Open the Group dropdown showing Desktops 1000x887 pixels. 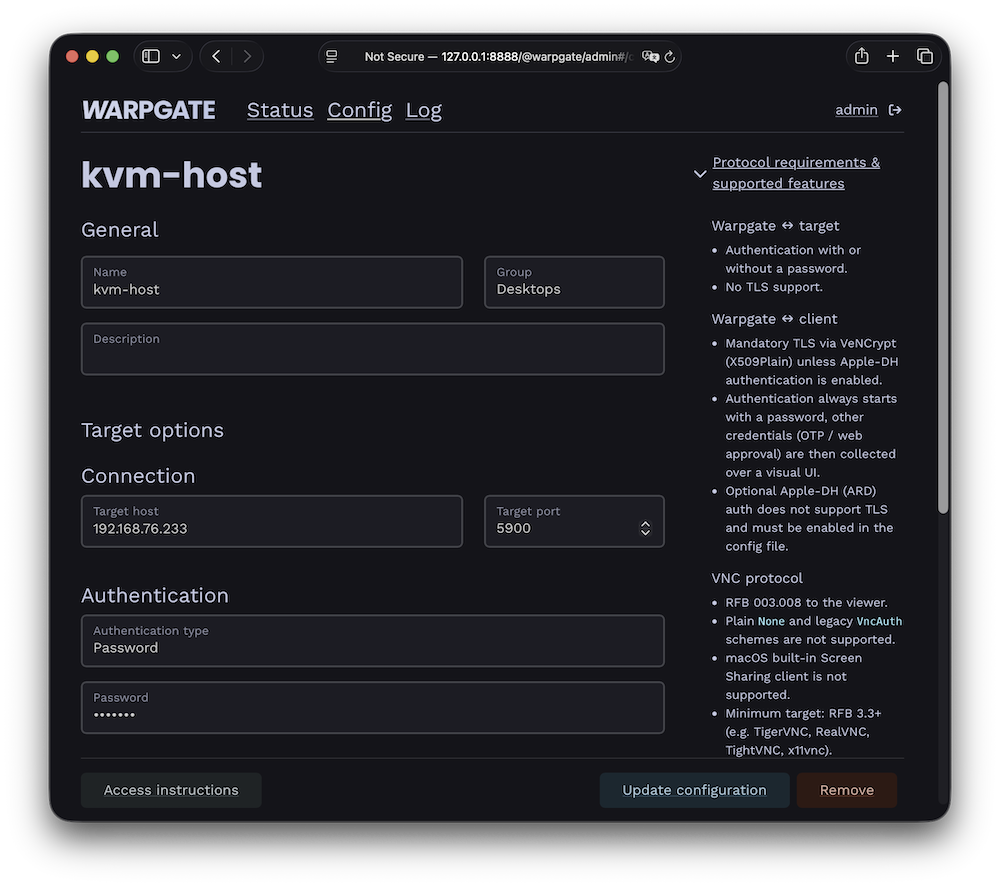574,282
